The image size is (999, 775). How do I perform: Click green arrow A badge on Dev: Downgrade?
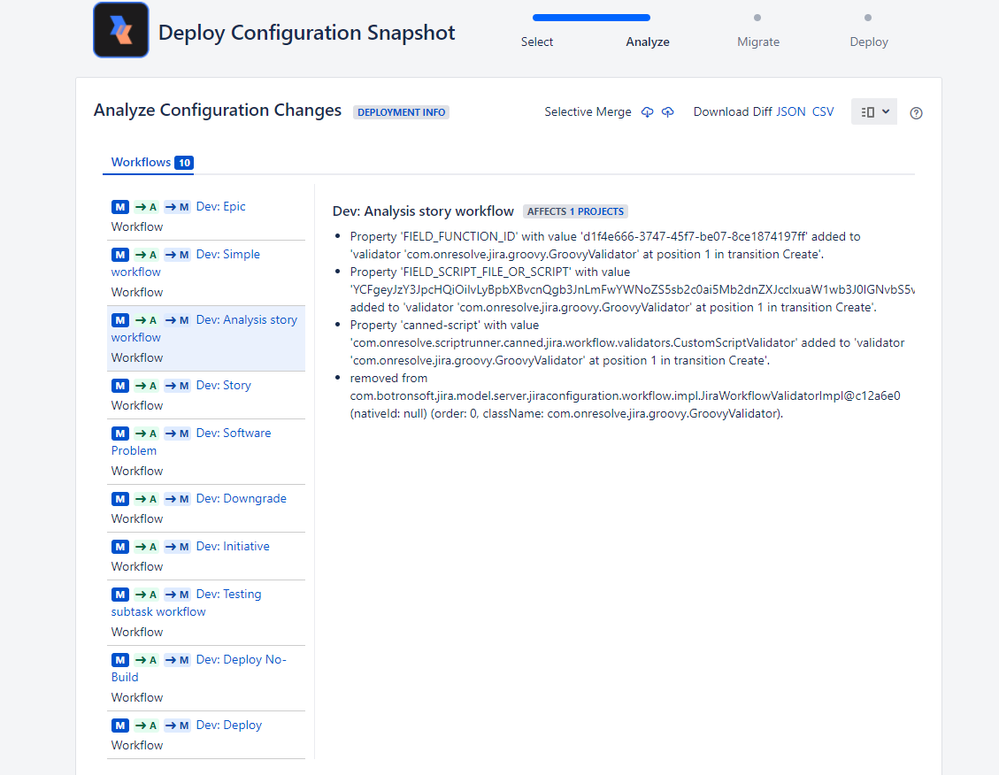coord(146,499)
